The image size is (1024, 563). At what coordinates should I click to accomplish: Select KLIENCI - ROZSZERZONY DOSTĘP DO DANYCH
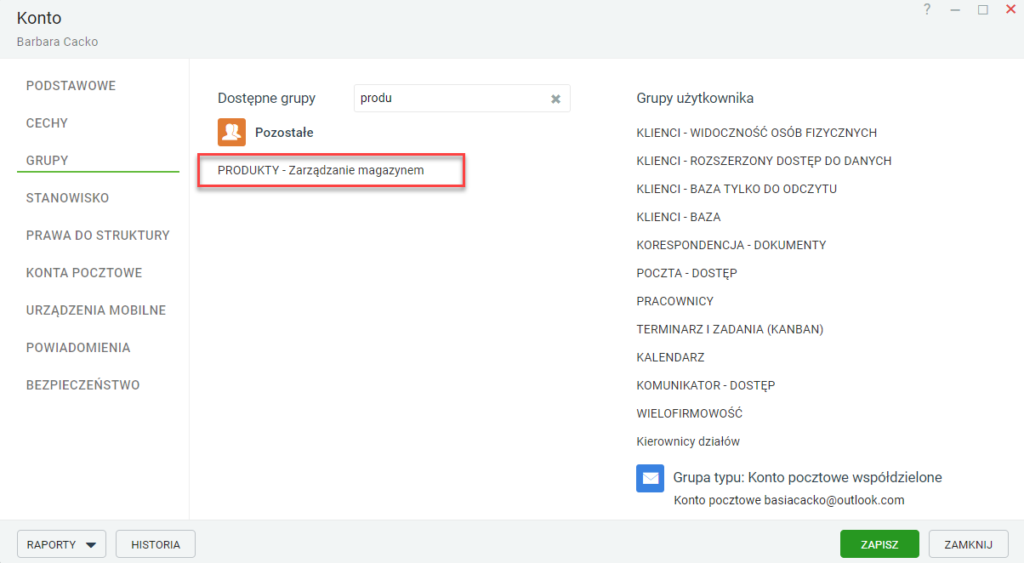tap(764, 161)
